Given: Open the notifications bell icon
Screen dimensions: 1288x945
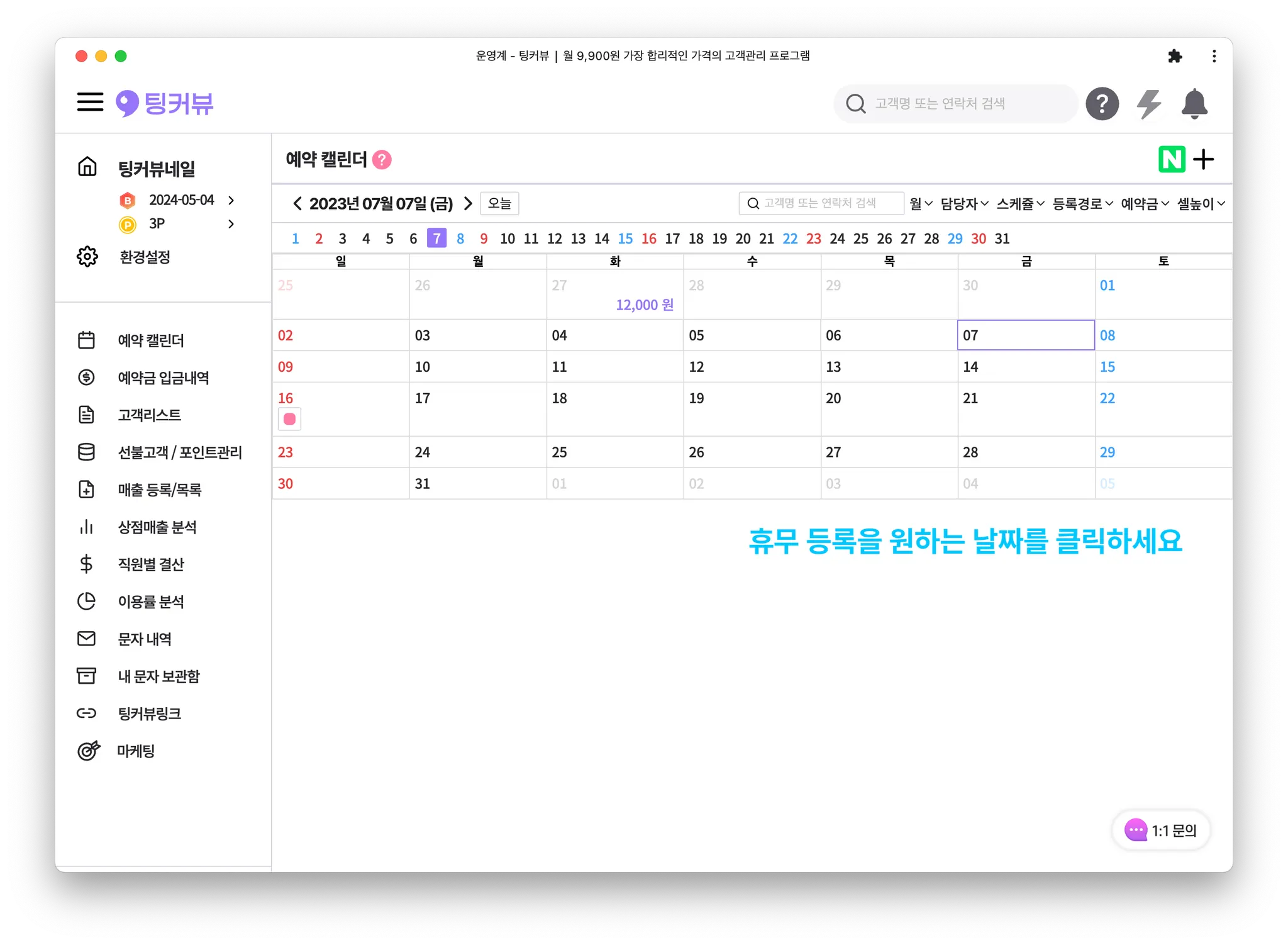Looking at the screenshot, I should (1194, 104).
